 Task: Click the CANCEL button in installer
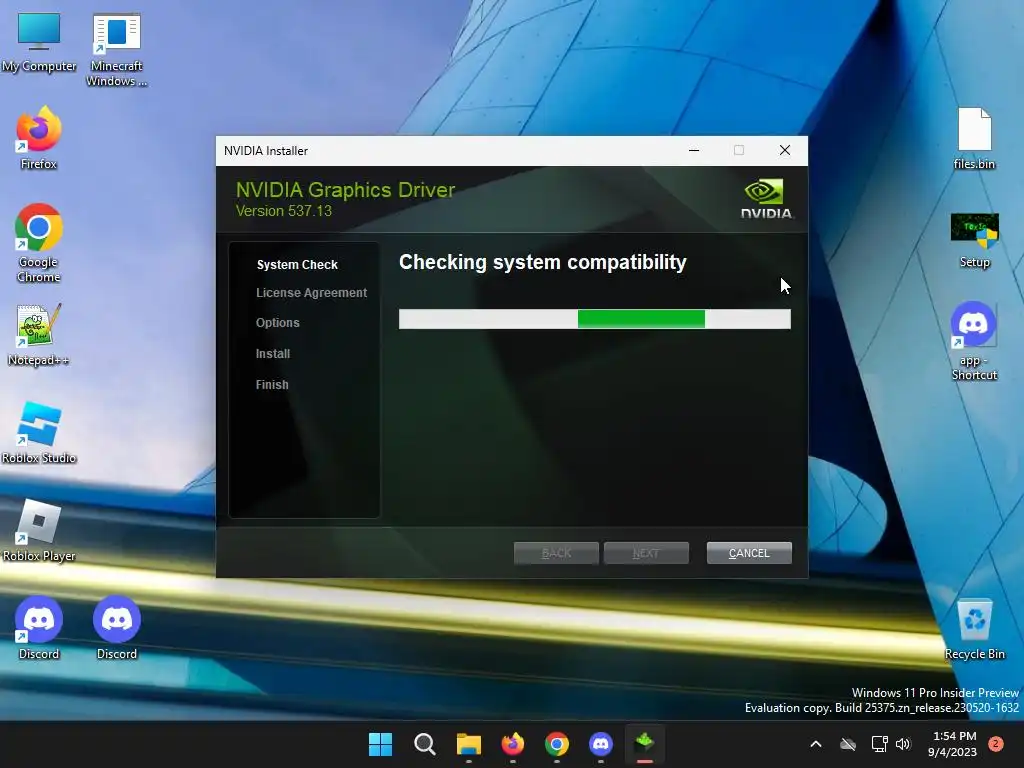[x=749, y=553]
